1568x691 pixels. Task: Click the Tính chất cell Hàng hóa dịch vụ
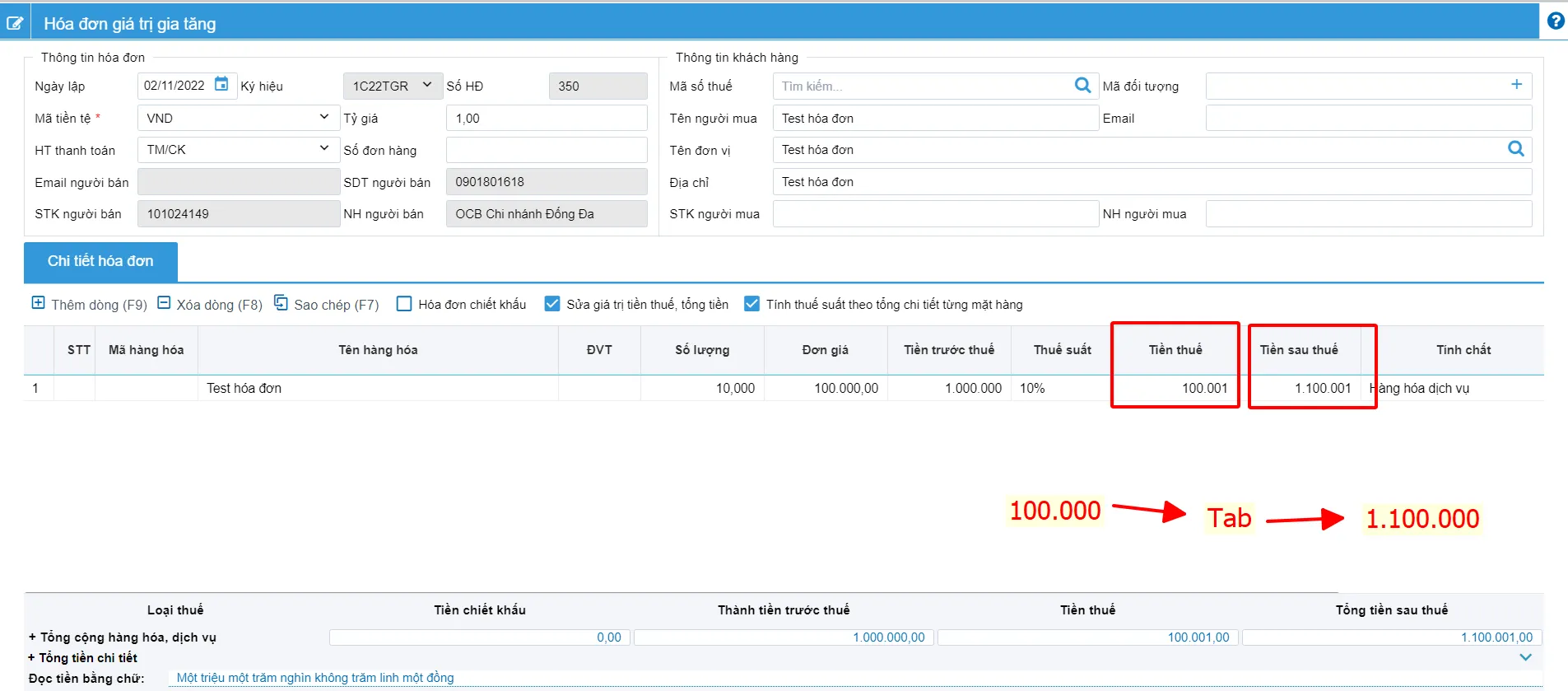click(1453, 388)
